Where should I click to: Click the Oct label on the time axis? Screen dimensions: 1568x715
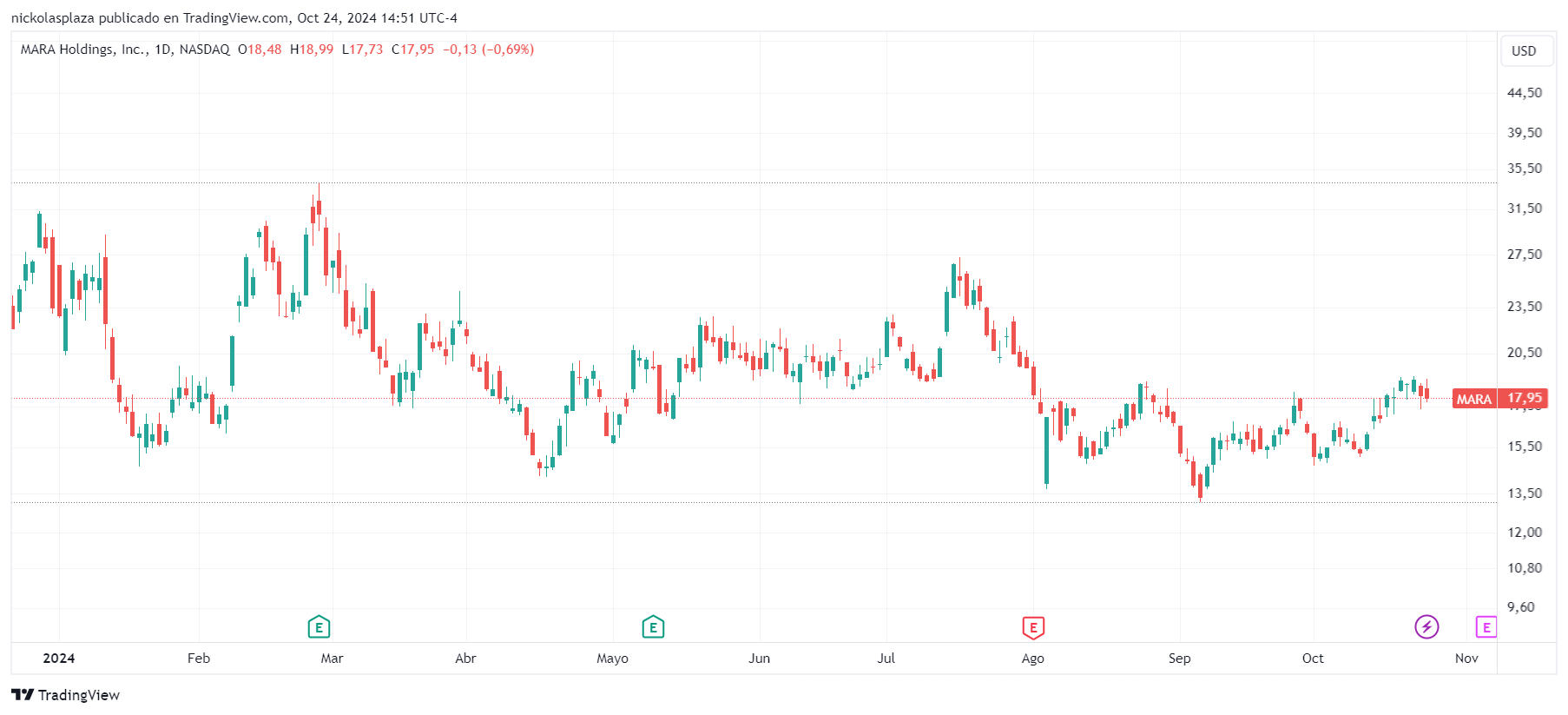tap(1313, 659)
